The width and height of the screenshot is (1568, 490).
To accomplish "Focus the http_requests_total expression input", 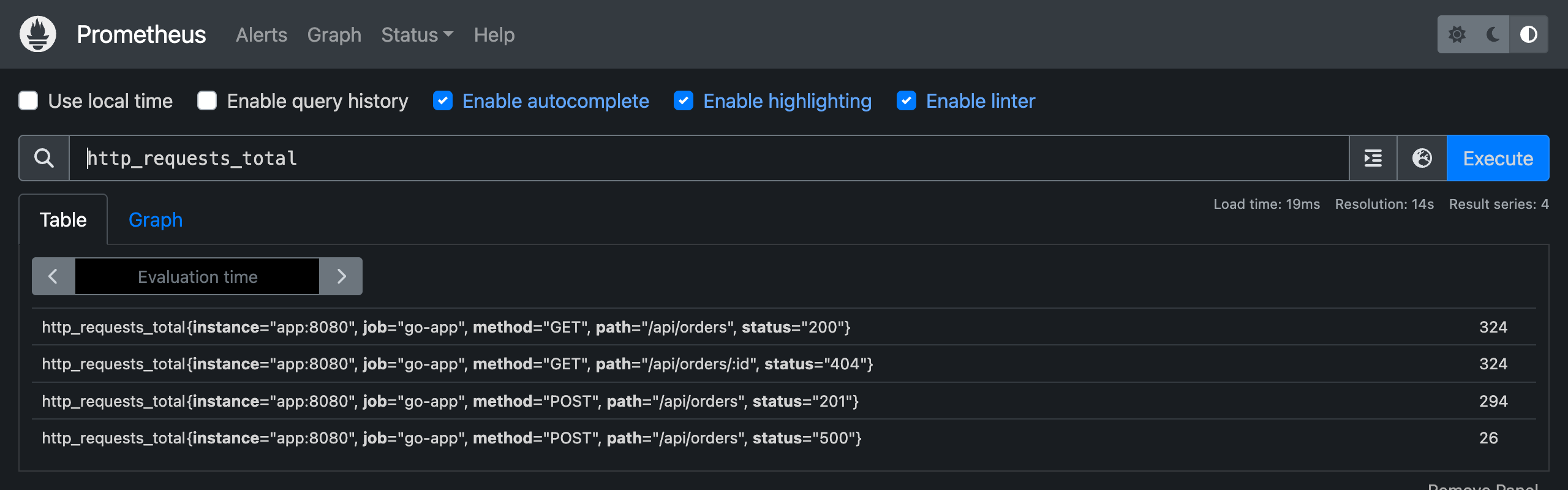I will coord(709,158).
